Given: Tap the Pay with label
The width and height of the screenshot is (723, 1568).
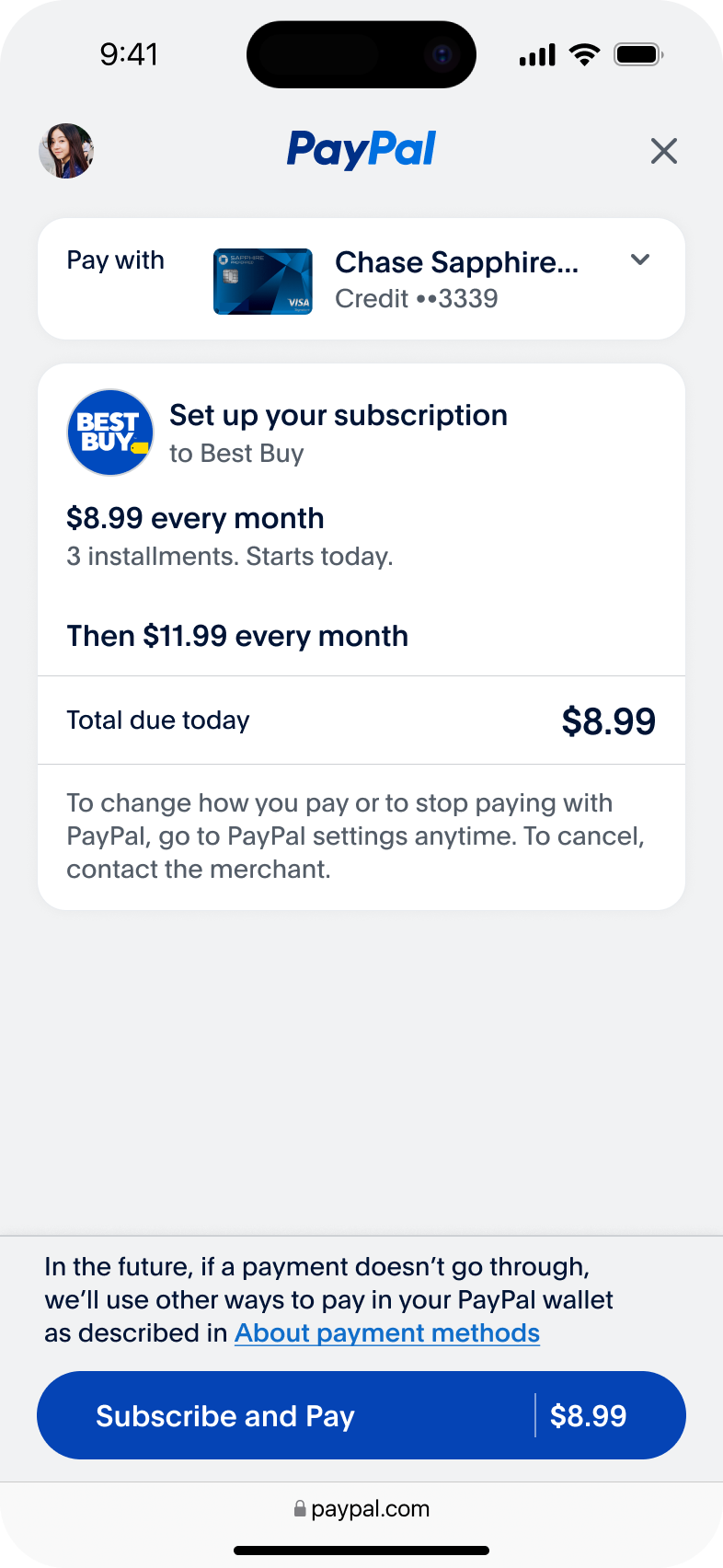Looking at the screenshot, I should pos(115,260).
